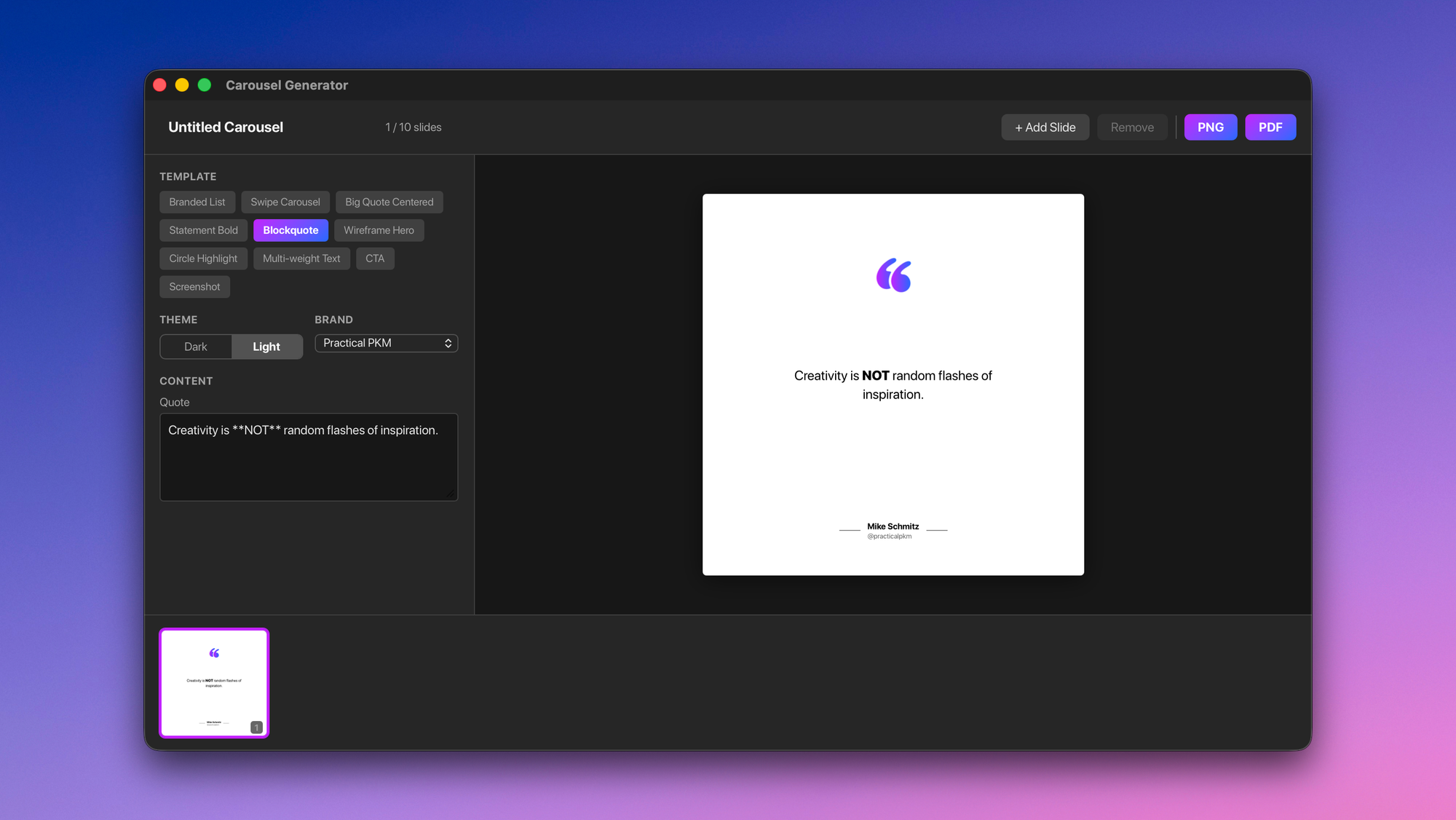Screen dimensions: 1456x820
Task: Select the Multi-weight Text template
Action: pos(301,259)
